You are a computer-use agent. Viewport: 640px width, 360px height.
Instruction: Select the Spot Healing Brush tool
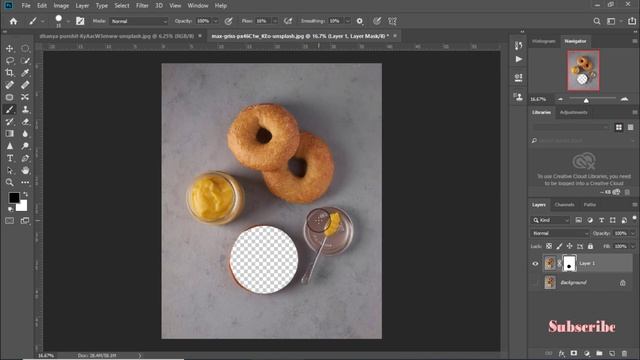(9, 85)
